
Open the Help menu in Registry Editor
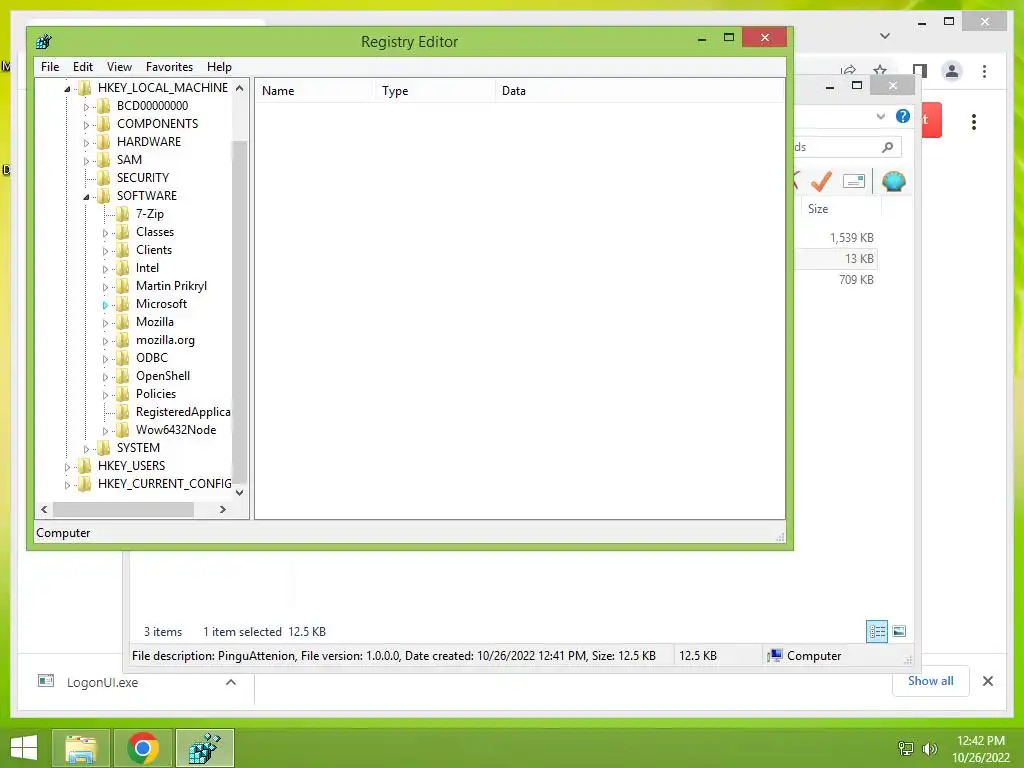click(219, 67)
